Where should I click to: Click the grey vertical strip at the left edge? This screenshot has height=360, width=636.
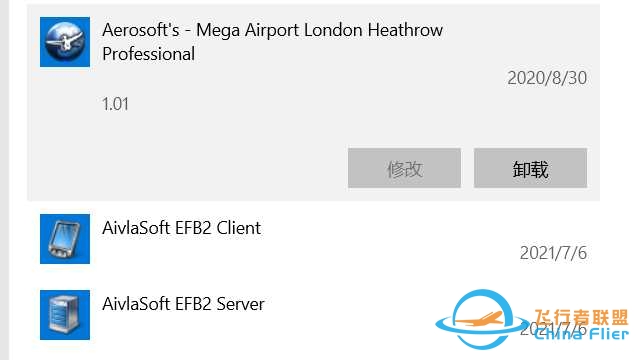click(x=4, y=180)
